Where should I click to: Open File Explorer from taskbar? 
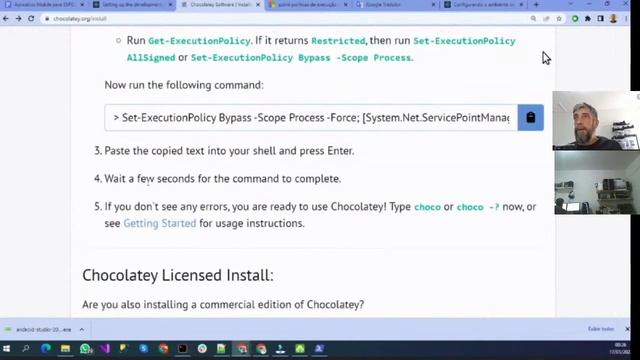tap(65, 349)
